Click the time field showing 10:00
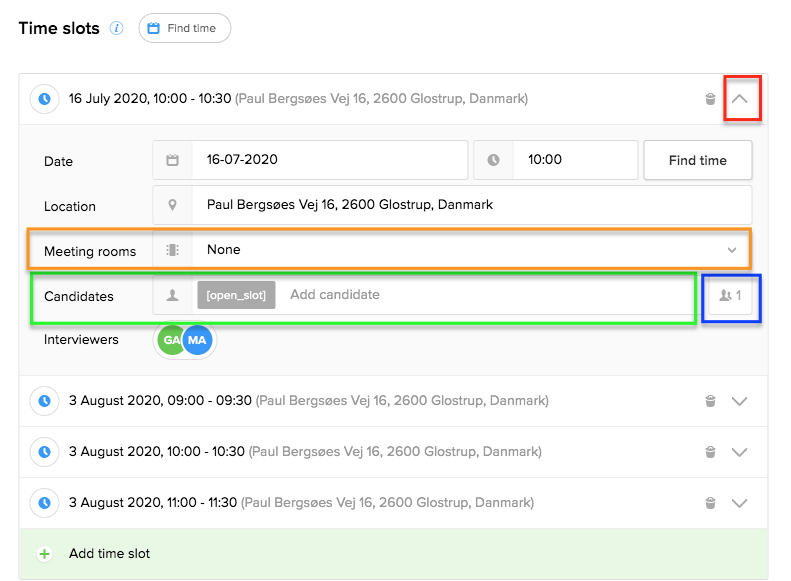This screenshot has width=791, height=581. coord(575,160)
